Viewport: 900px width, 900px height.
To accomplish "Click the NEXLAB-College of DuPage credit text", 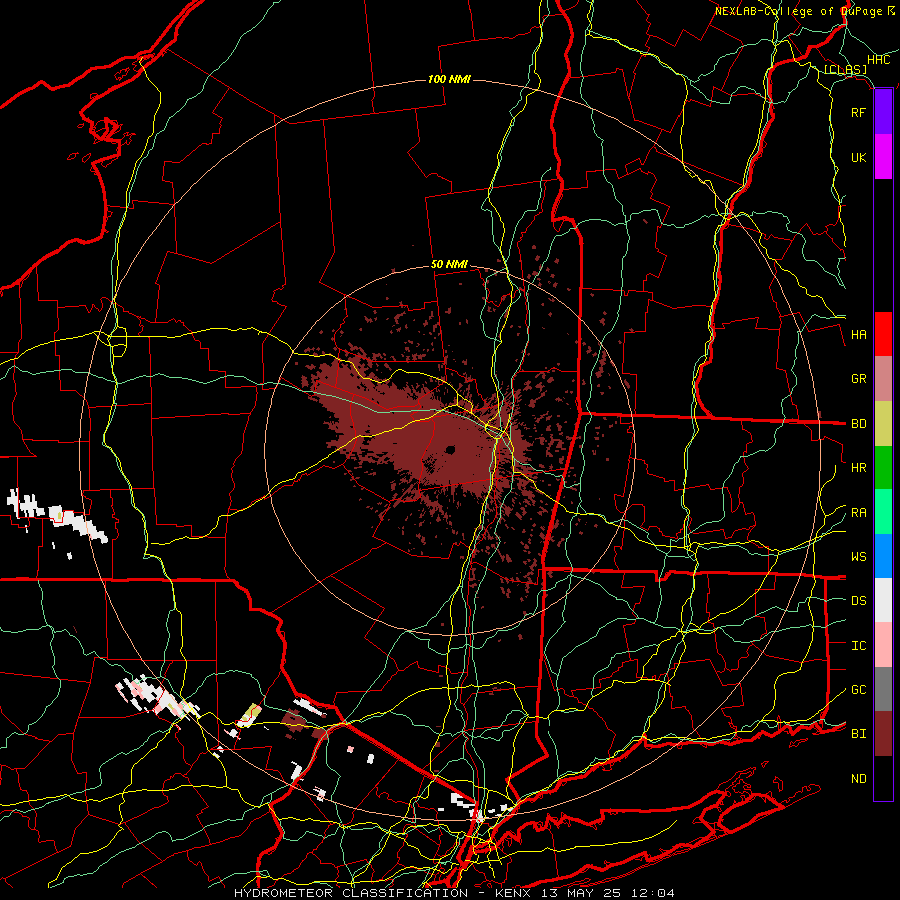I will (x=798, y=11).
